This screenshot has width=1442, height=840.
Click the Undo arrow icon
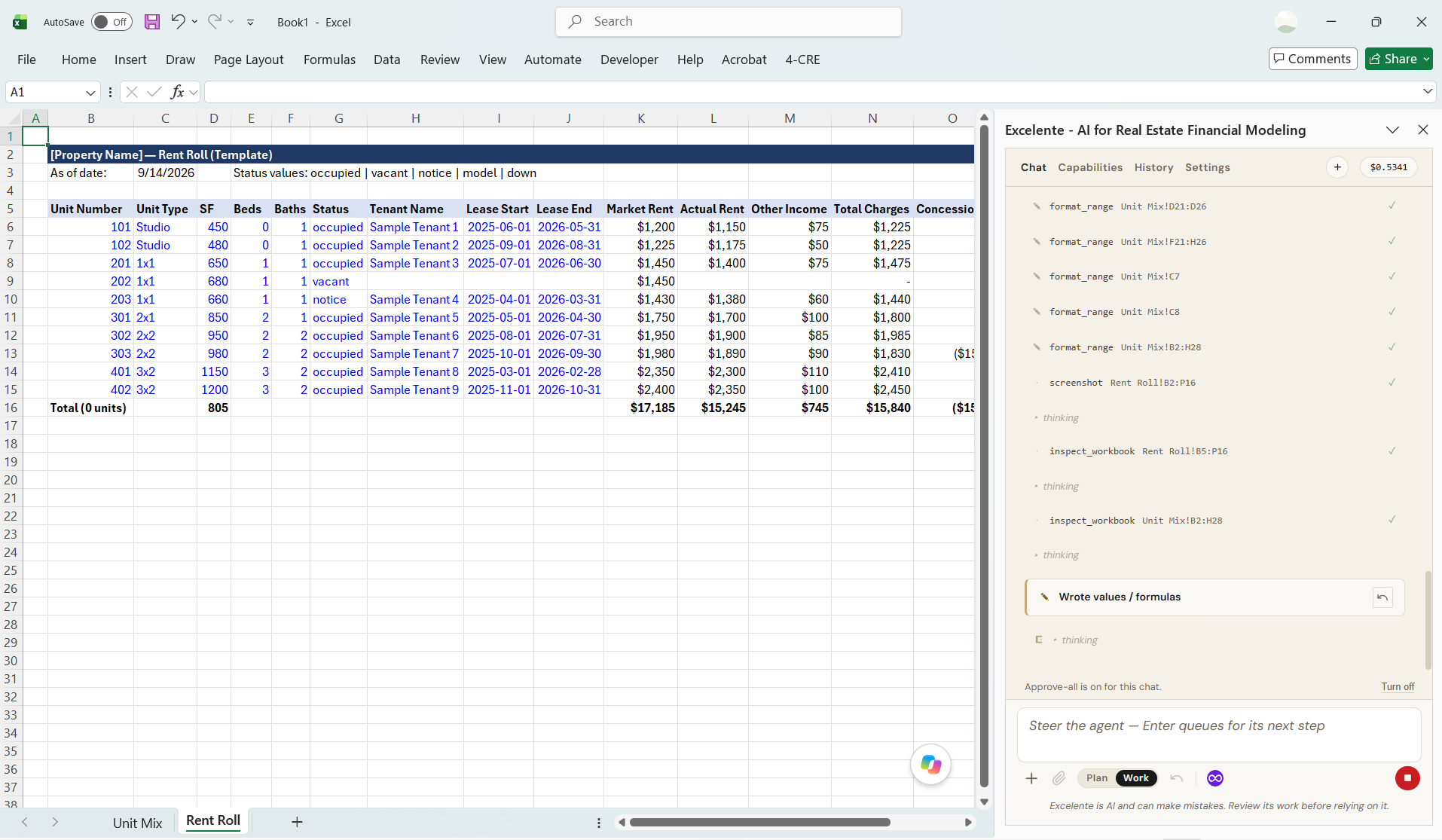(178, 21)
